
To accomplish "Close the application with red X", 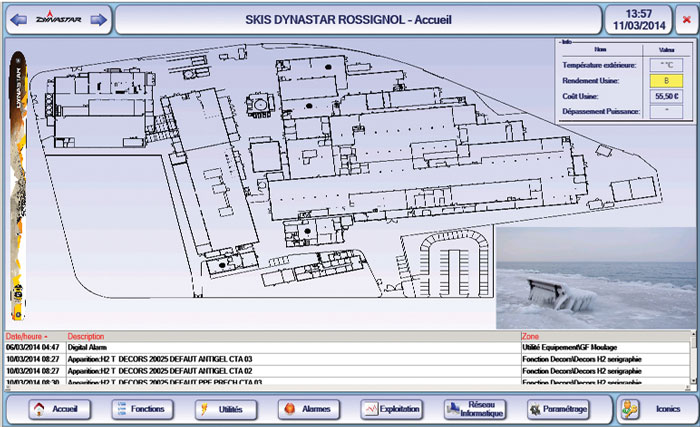I will 687,19.
